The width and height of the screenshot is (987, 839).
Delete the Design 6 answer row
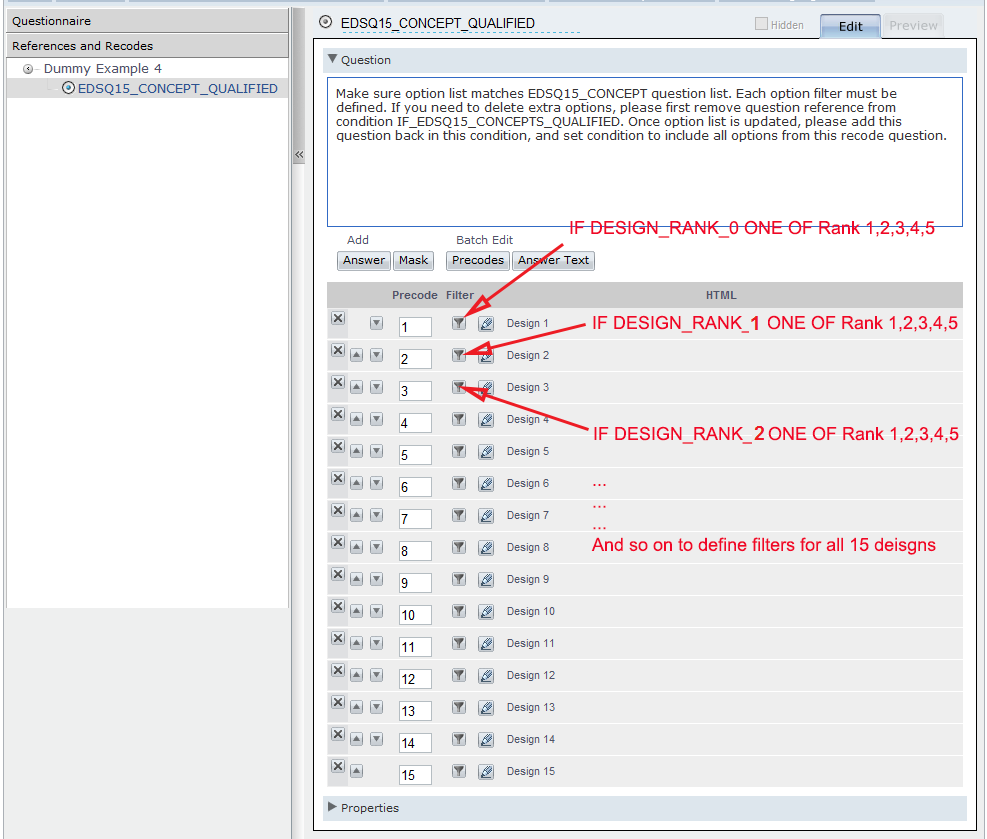(338, 478)
